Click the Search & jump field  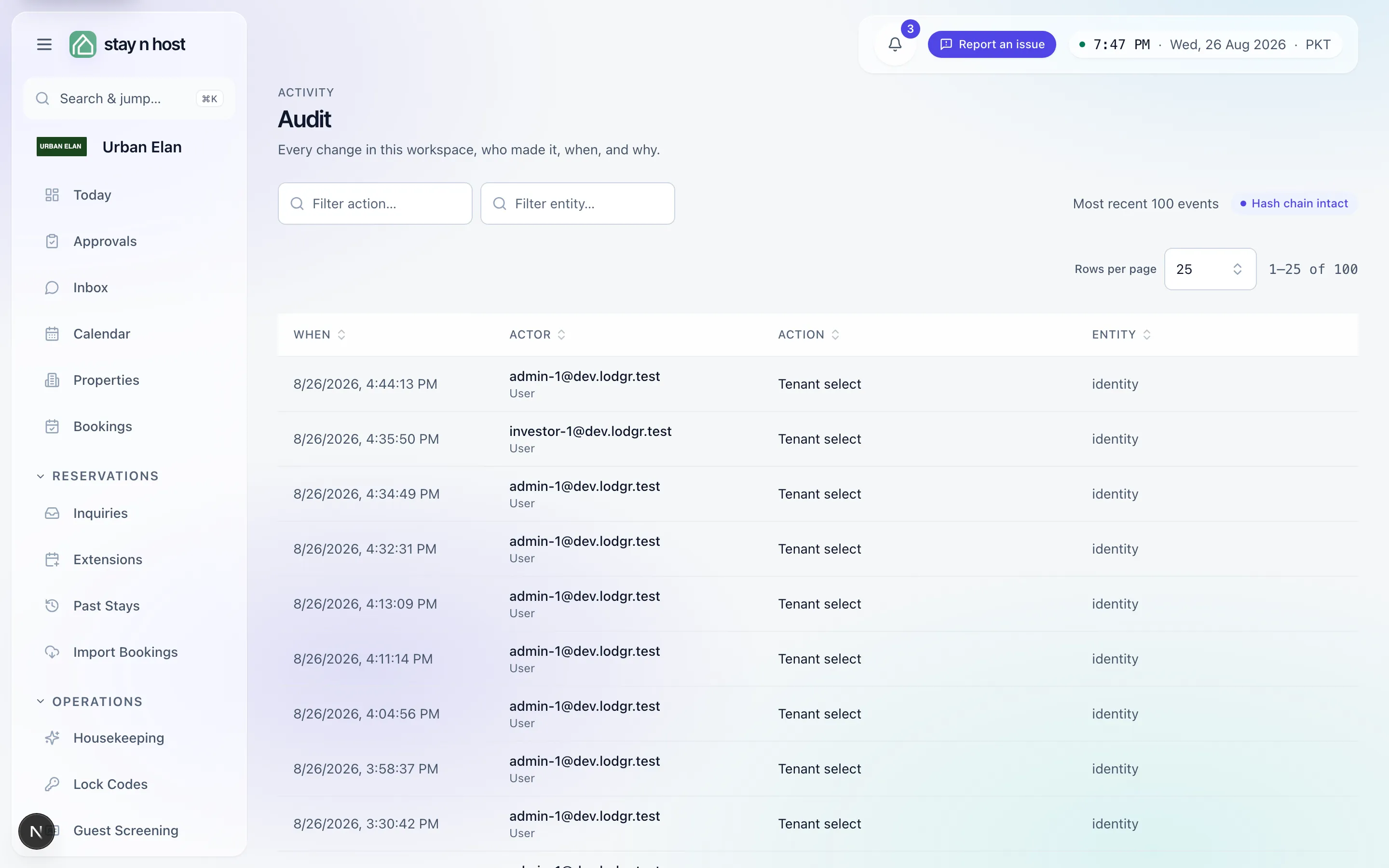click(129, 99)
